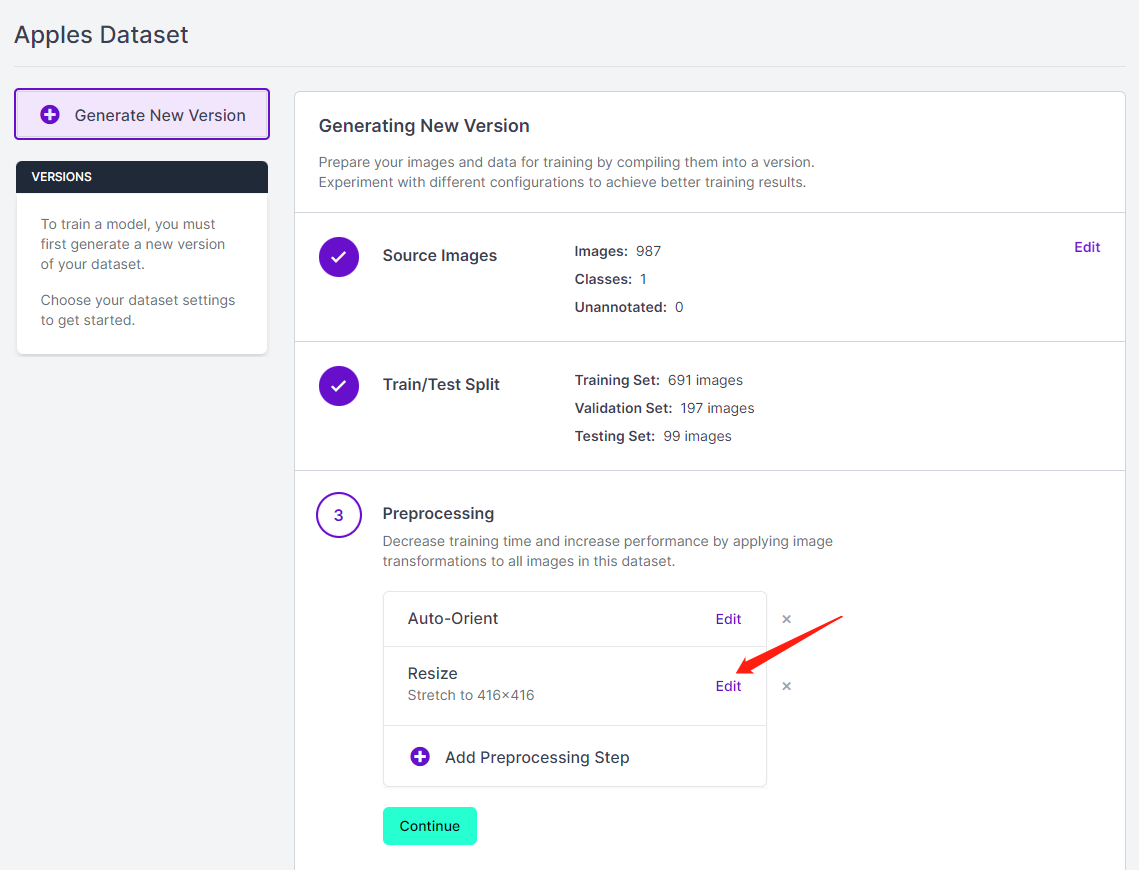Open the Train/Test Split section heading
The width and height of the screenshot is (1139, 870).
tap(441, 384)
